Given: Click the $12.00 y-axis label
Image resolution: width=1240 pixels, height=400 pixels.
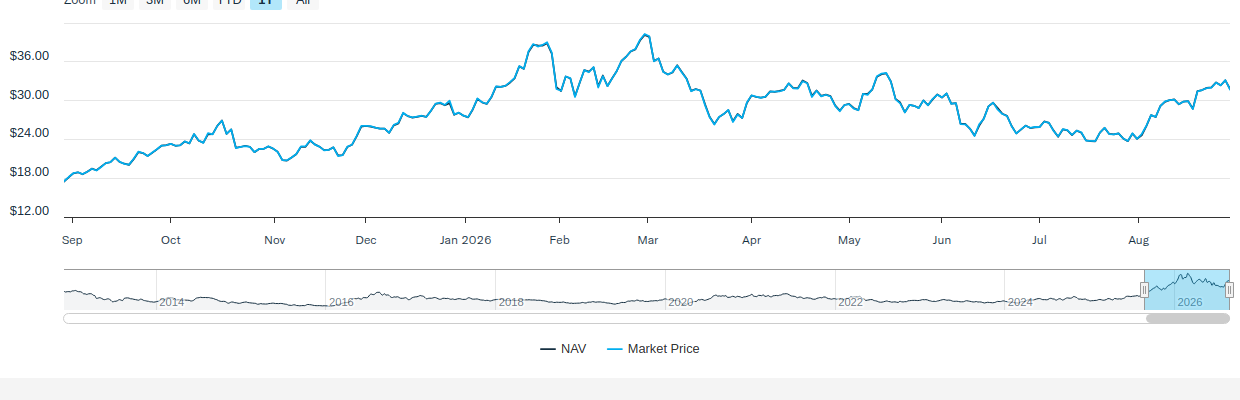Looking at the screenshot, I should pyautogui.click(x=29, y=211).
